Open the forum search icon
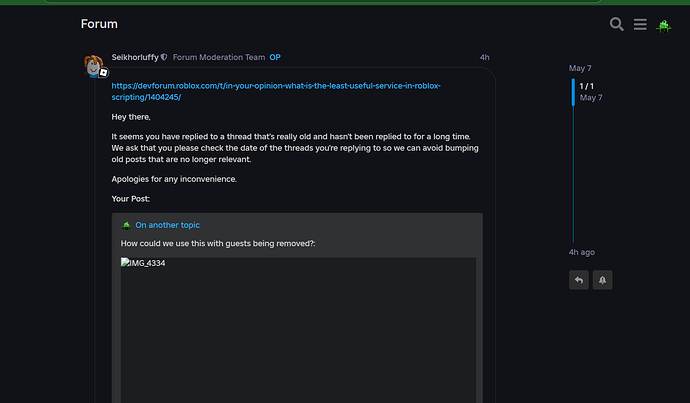690x403 pixels. pos(617,24)
